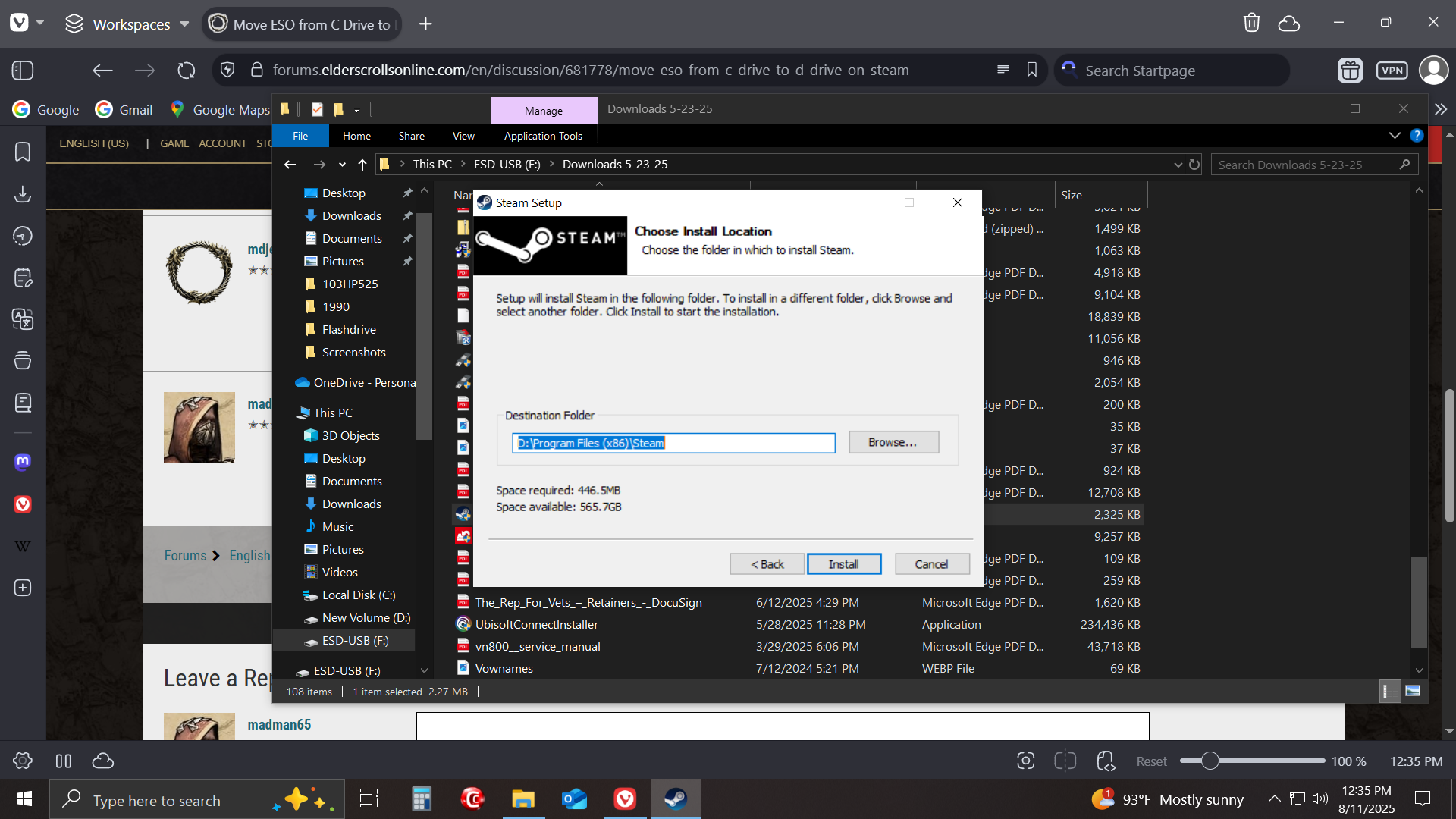Screen dimensions: 1456x819
Task: Select Local Disk (C:) in navigation tree
Action: point(350,595)
